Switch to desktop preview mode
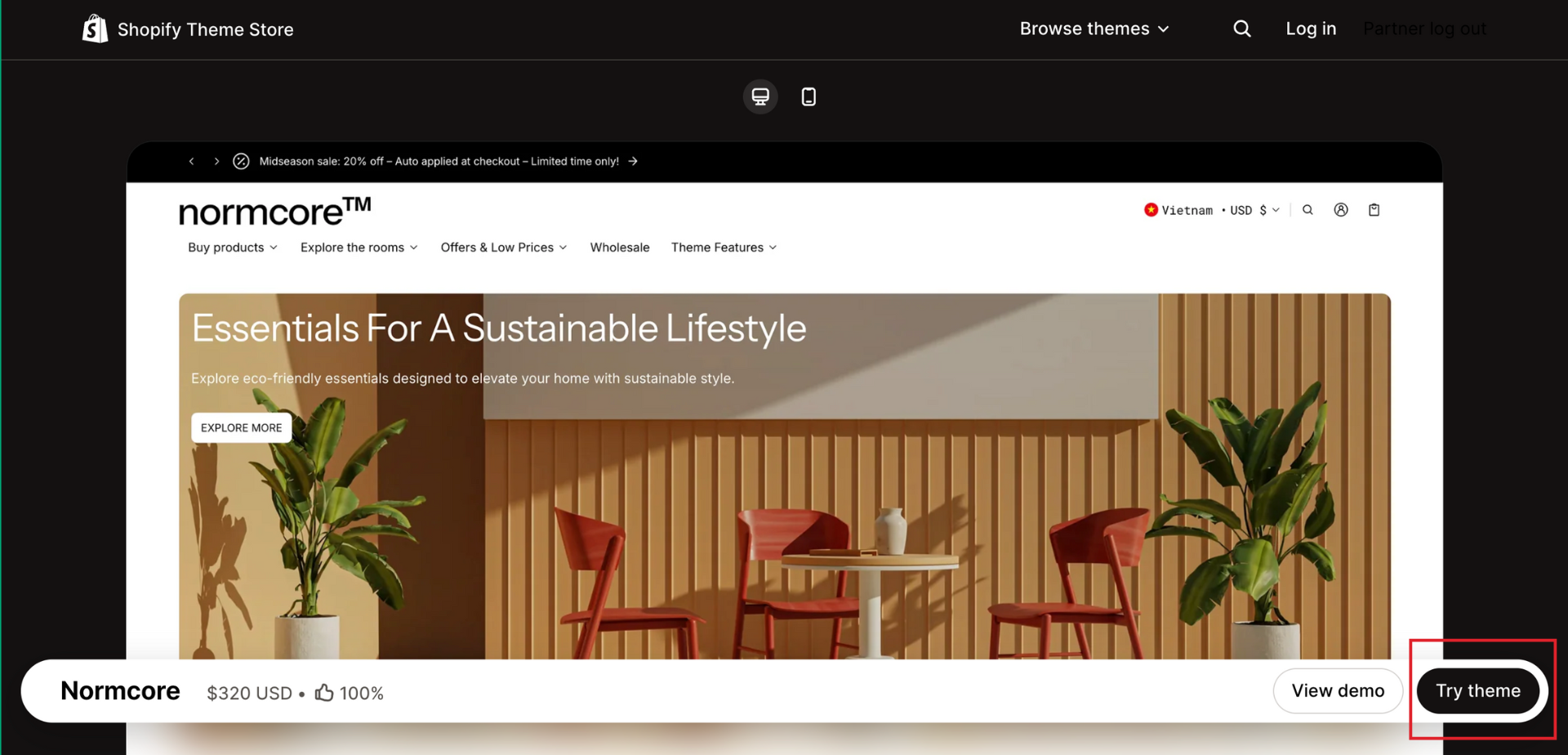Screen dimensions: 1568x755 760,96
